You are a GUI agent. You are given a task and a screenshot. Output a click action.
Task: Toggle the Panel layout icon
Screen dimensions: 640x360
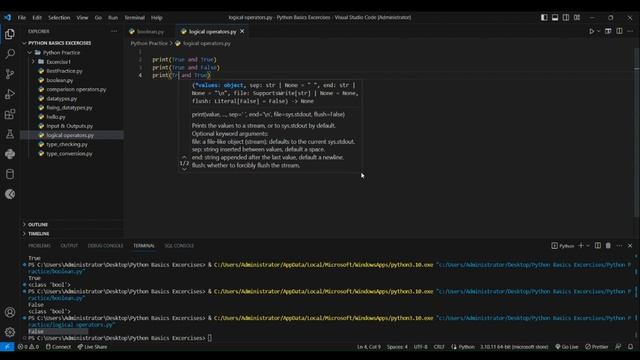point(555,18)
